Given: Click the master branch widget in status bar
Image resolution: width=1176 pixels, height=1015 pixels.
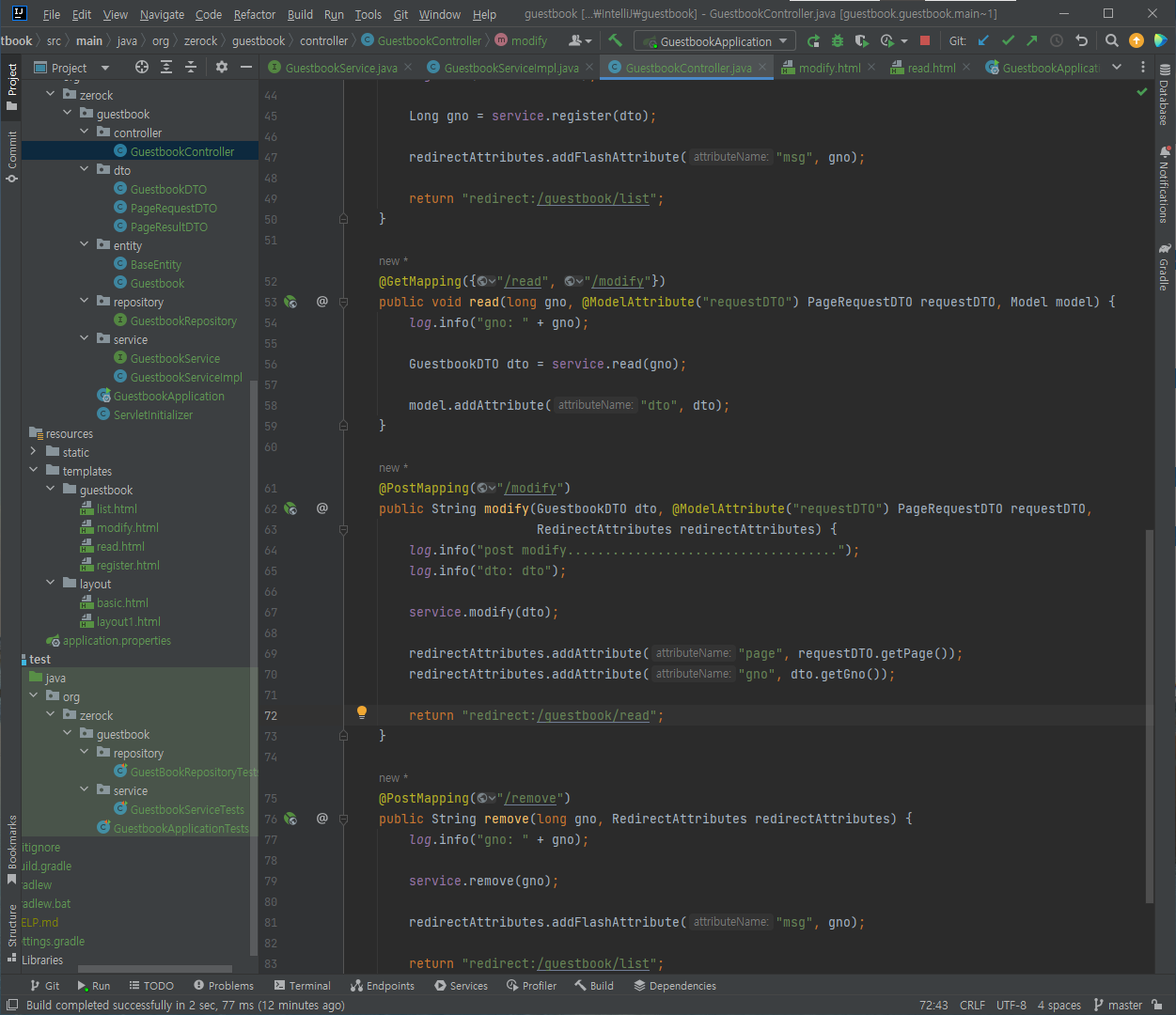Looking at the screenshot, I should pos(1118,1005).
